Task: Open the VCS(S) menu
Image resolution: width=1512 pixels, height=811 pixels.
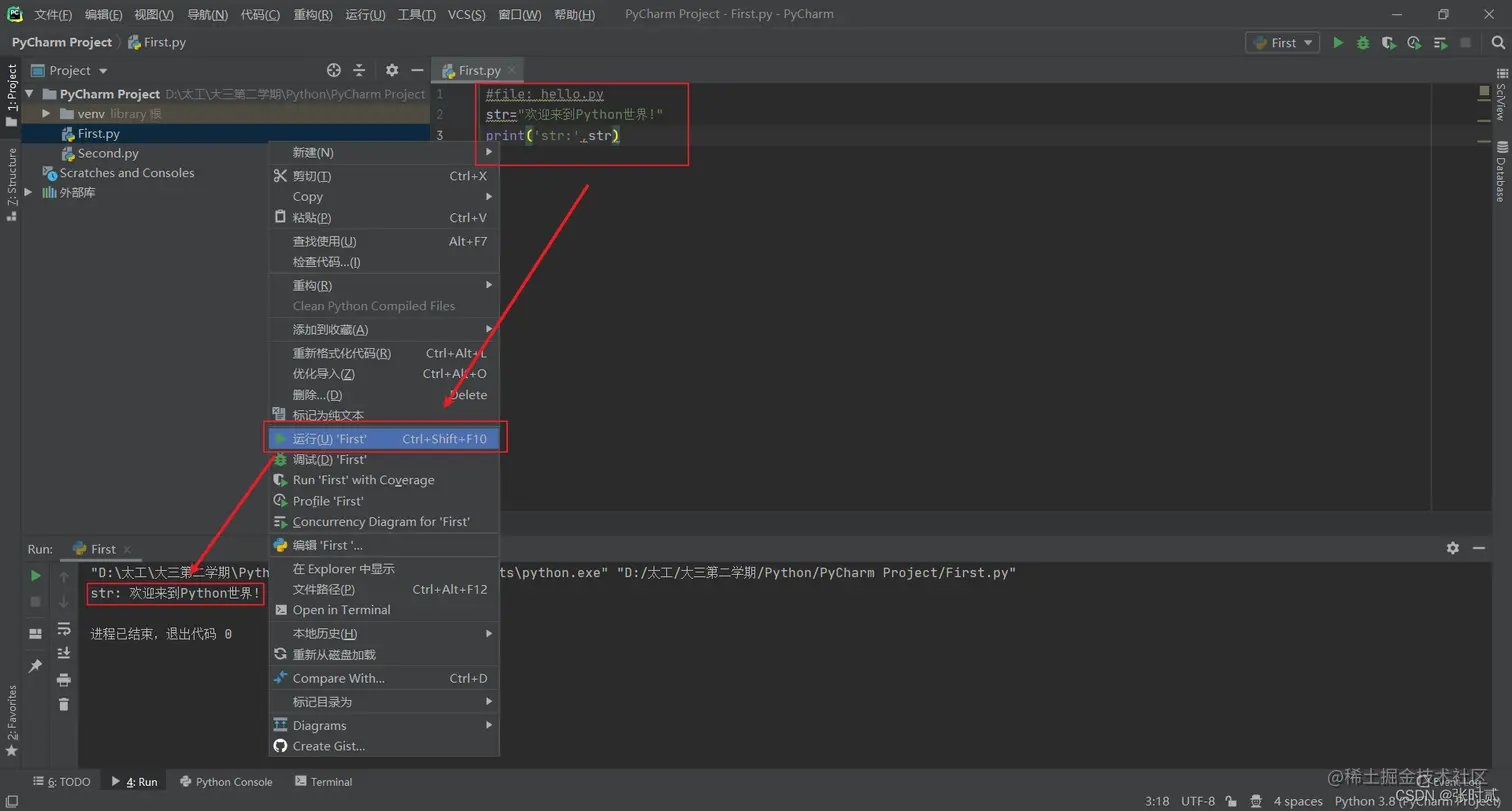Action: (x=466, y=14)
